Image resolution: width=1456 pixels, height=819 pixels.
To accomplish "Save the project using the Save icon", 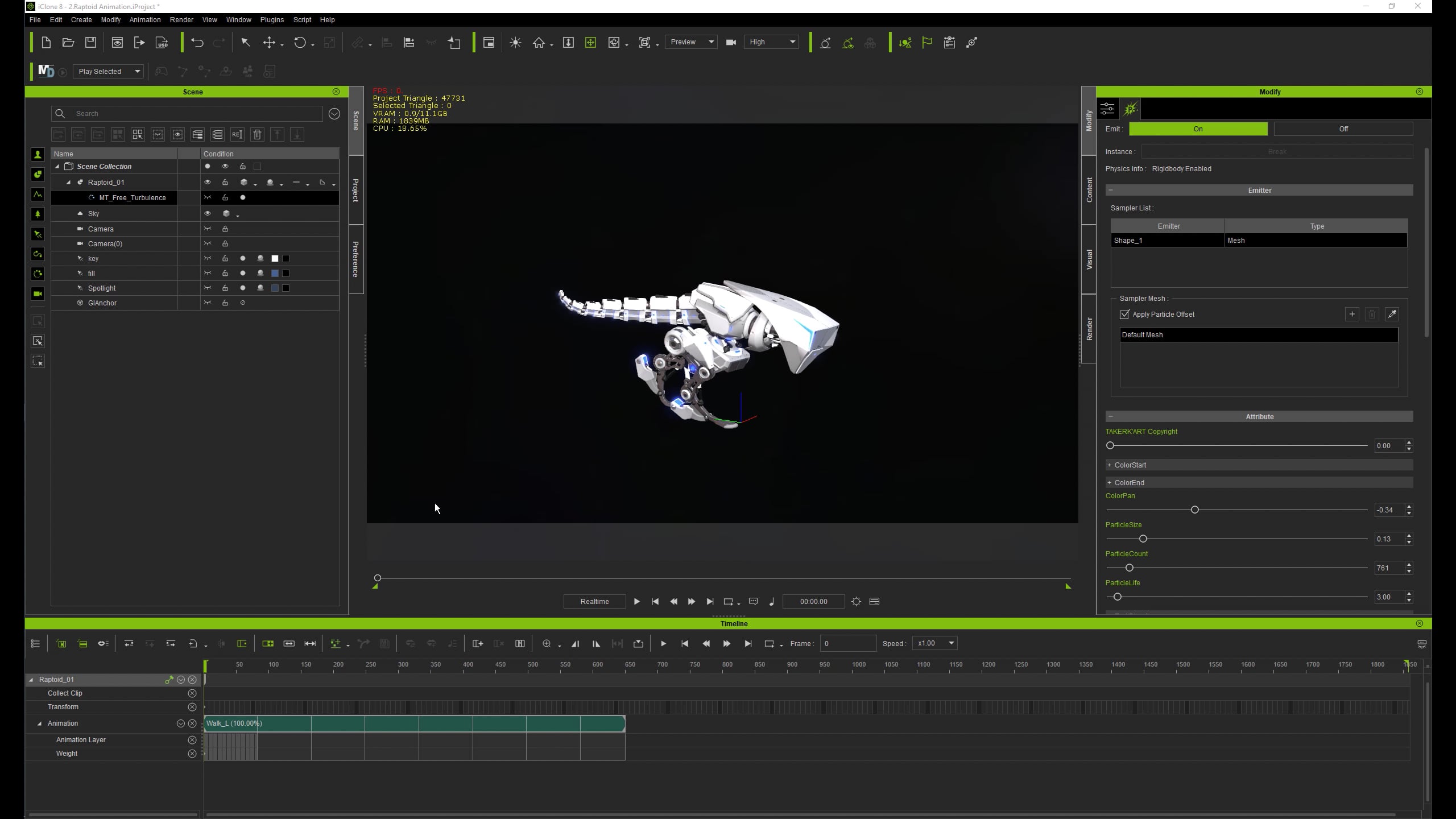I will (90, 42).
